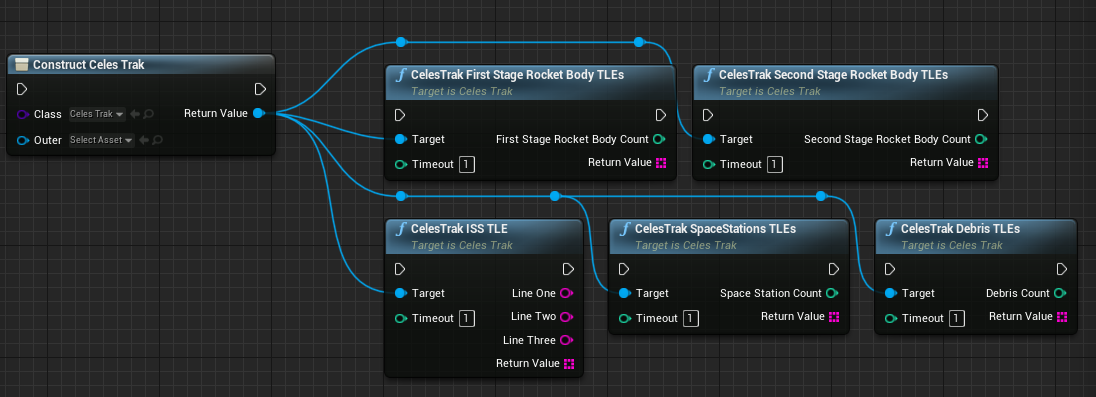Open the Outer Select Asset dropdown
This screenshot has height=397, width=1096.
pyautogui.click(x=101, y=140)
